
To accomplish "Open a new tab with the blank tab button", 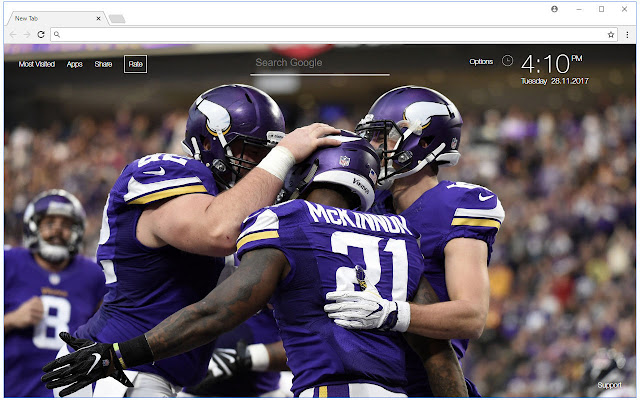I will tap(117, 19).
